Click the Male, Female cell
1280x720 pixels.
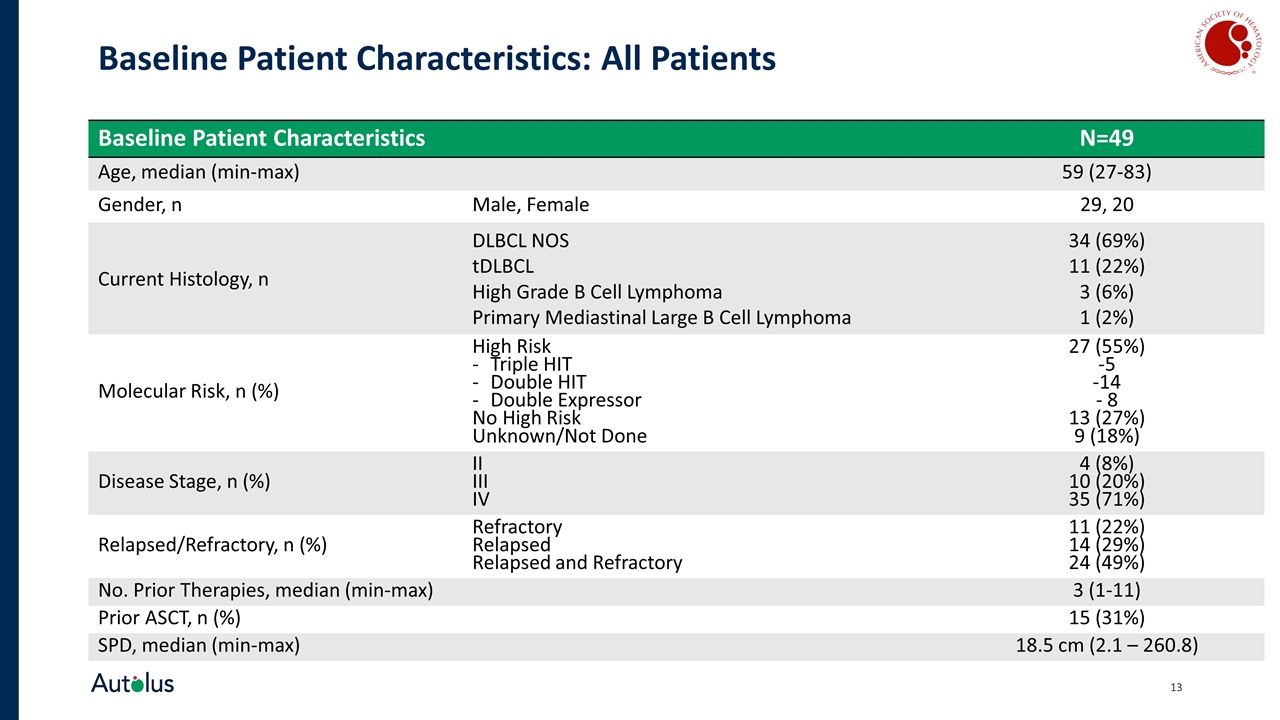pyautogui.click(x=530, y=205)
